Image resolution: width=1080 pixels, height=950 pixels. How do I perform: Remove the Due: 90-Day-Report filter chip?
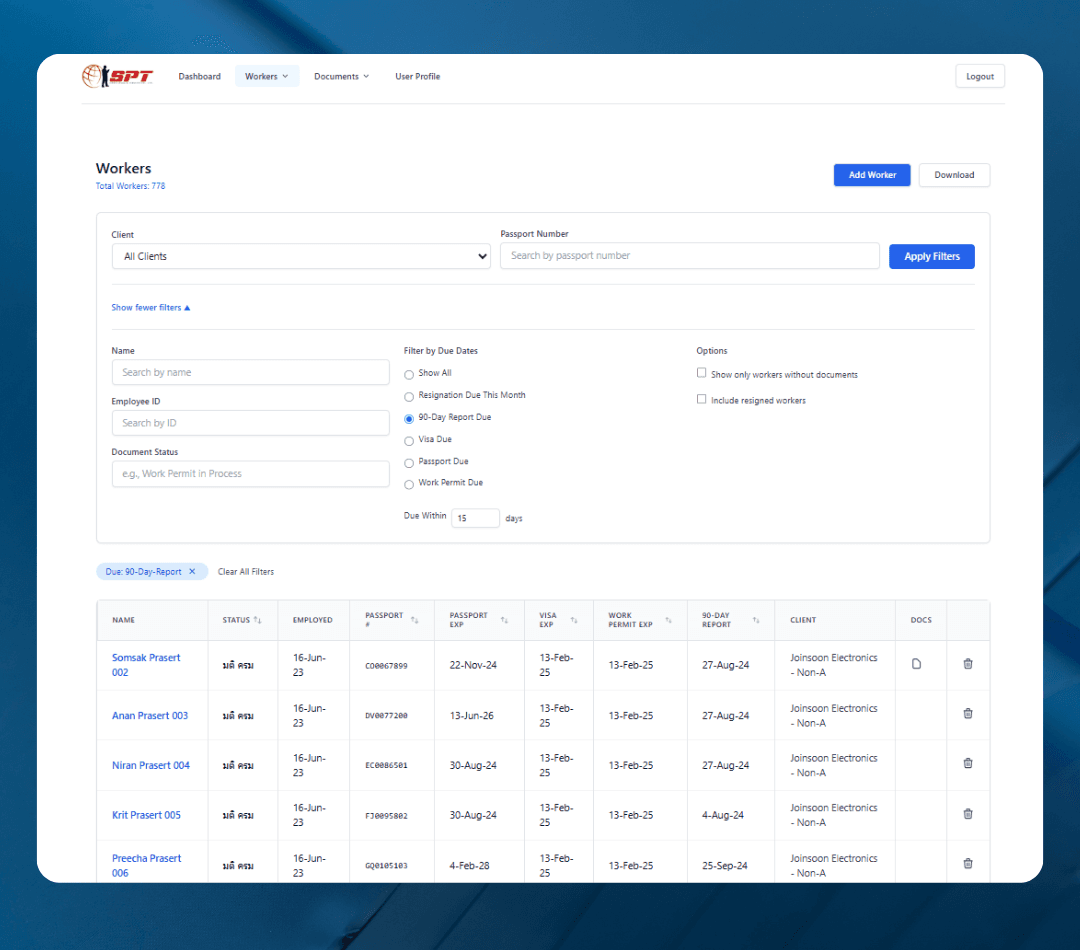click(x=192, y=572)
